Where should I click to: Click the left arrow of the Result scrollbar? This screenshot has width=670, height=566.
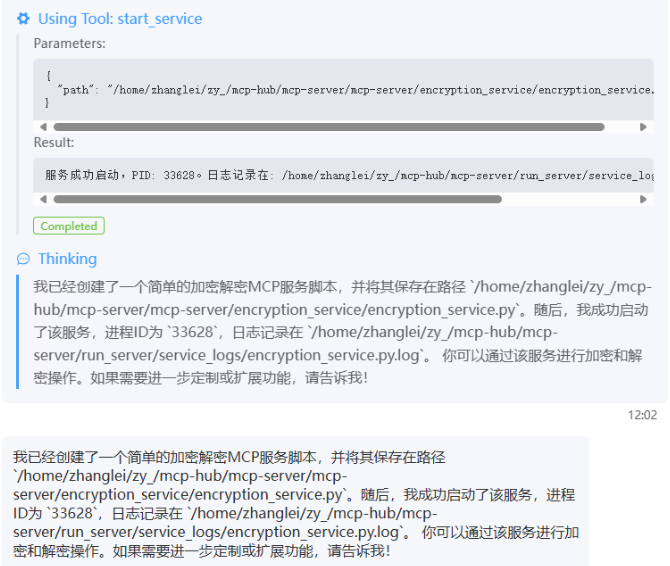tap(43, 199)
